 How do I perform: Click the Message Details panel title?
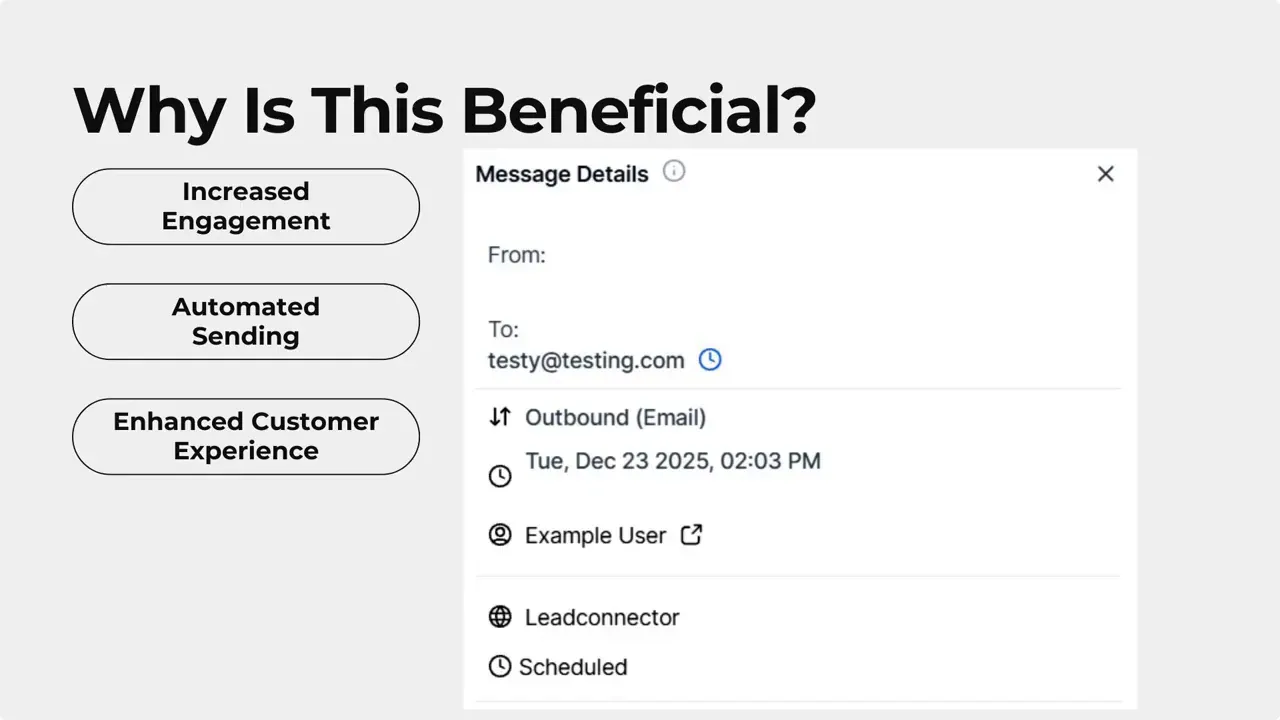coord(561,173)
